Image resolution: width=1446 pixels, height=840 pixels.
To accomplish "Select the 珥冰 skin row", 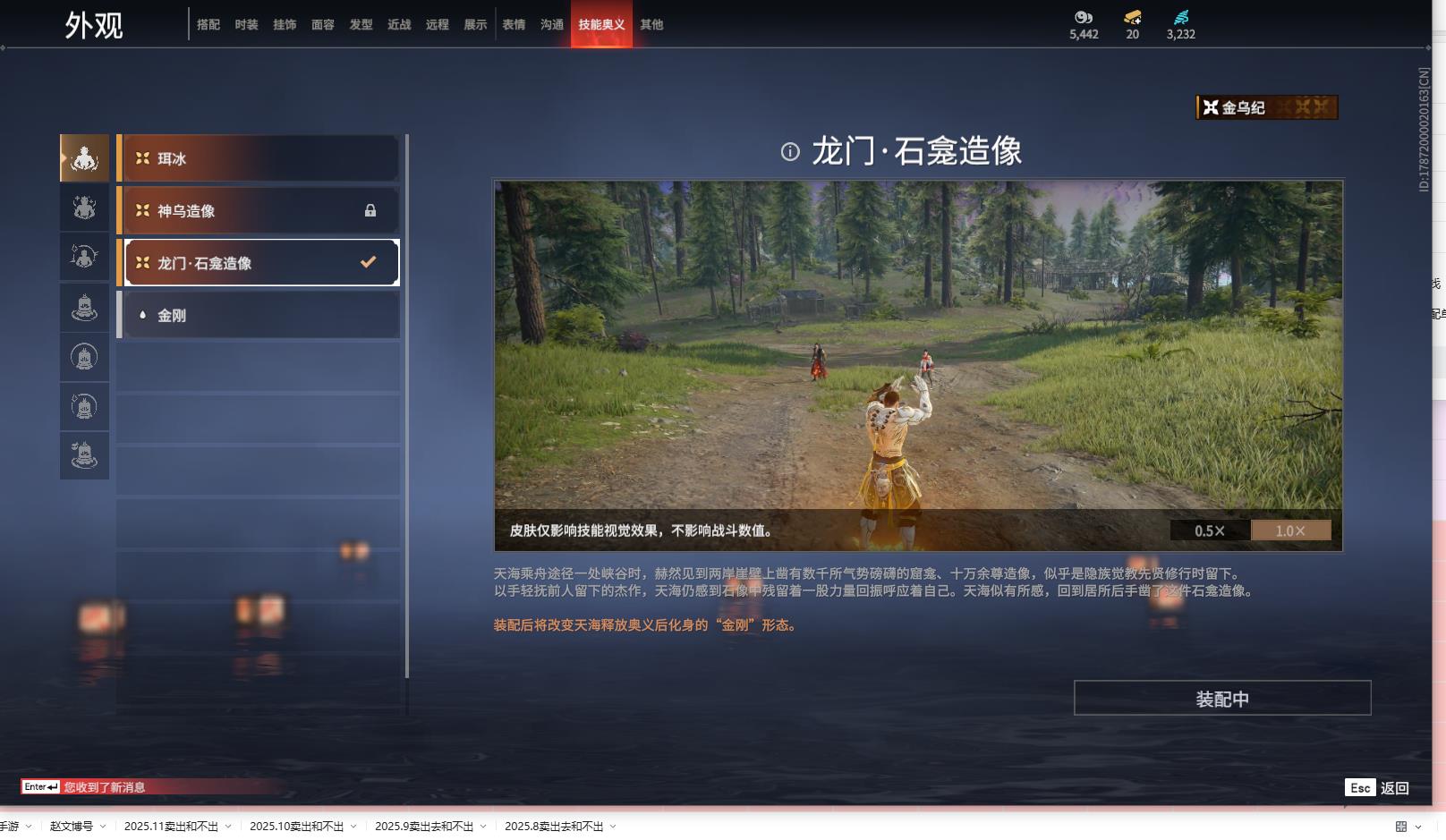I will (x=259, y=158).
